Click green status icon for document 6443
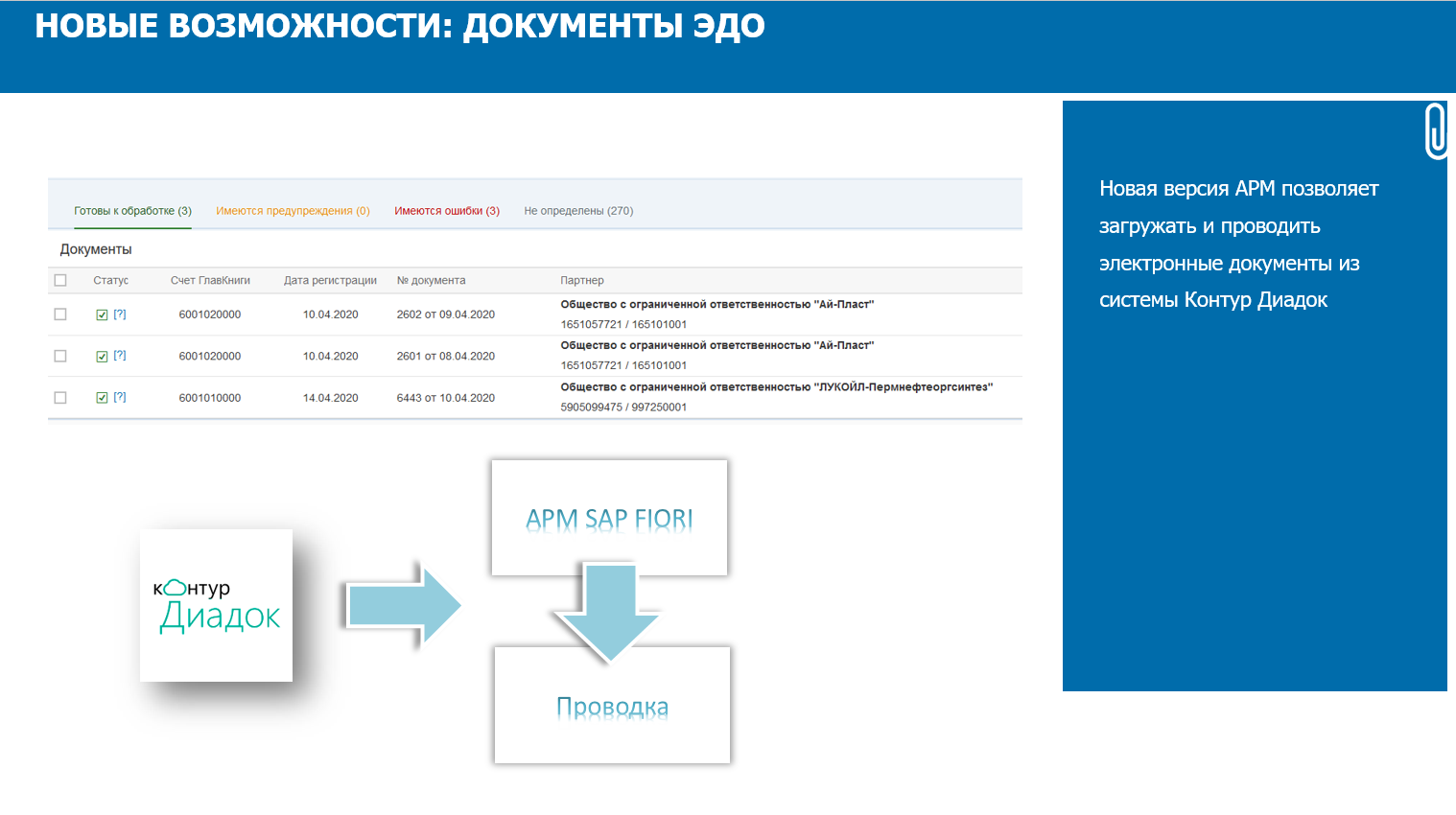 [102, 398]
